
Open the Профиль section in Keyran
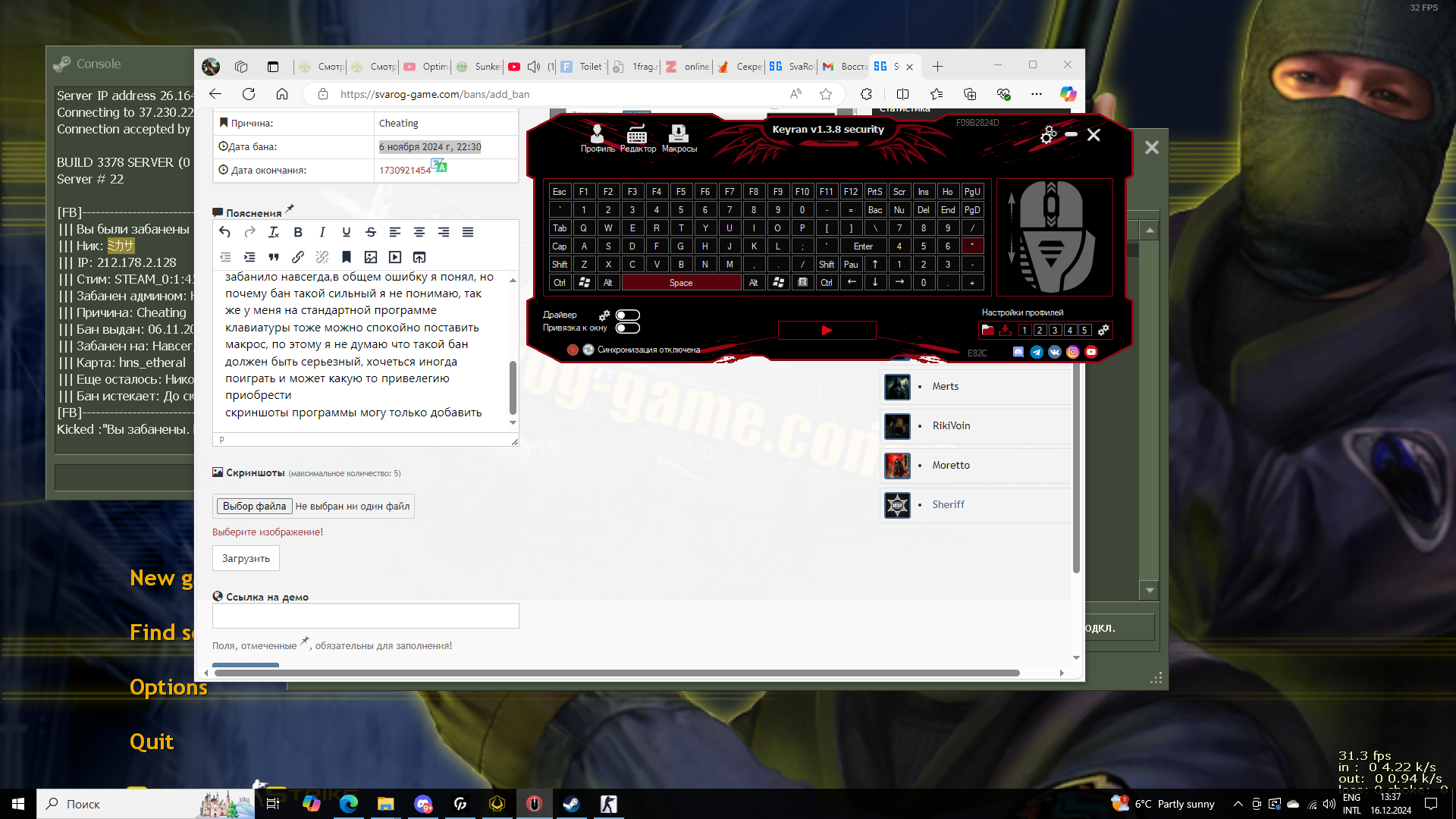[x=598, y=138]
